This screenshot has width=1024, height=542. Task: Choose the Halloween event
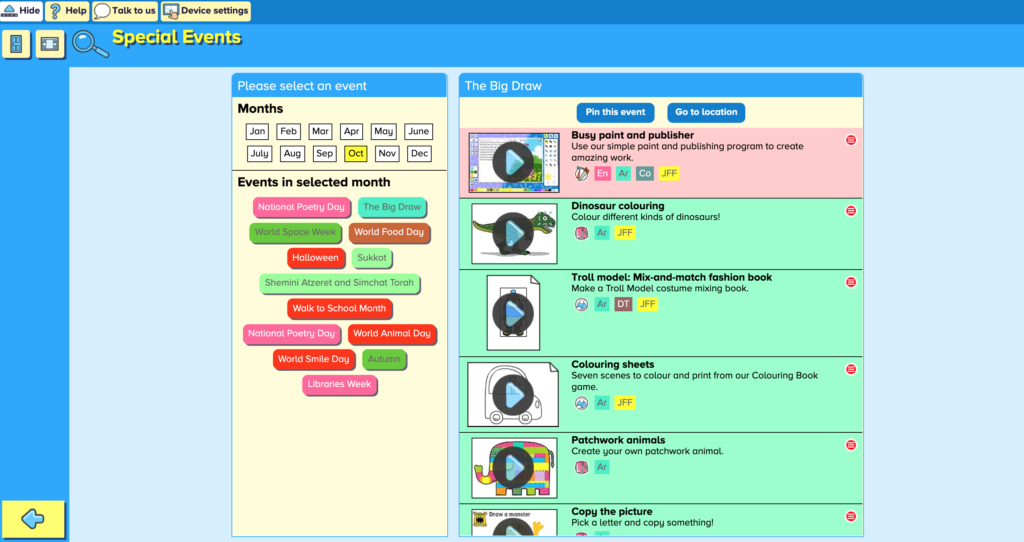click(315, 257)
